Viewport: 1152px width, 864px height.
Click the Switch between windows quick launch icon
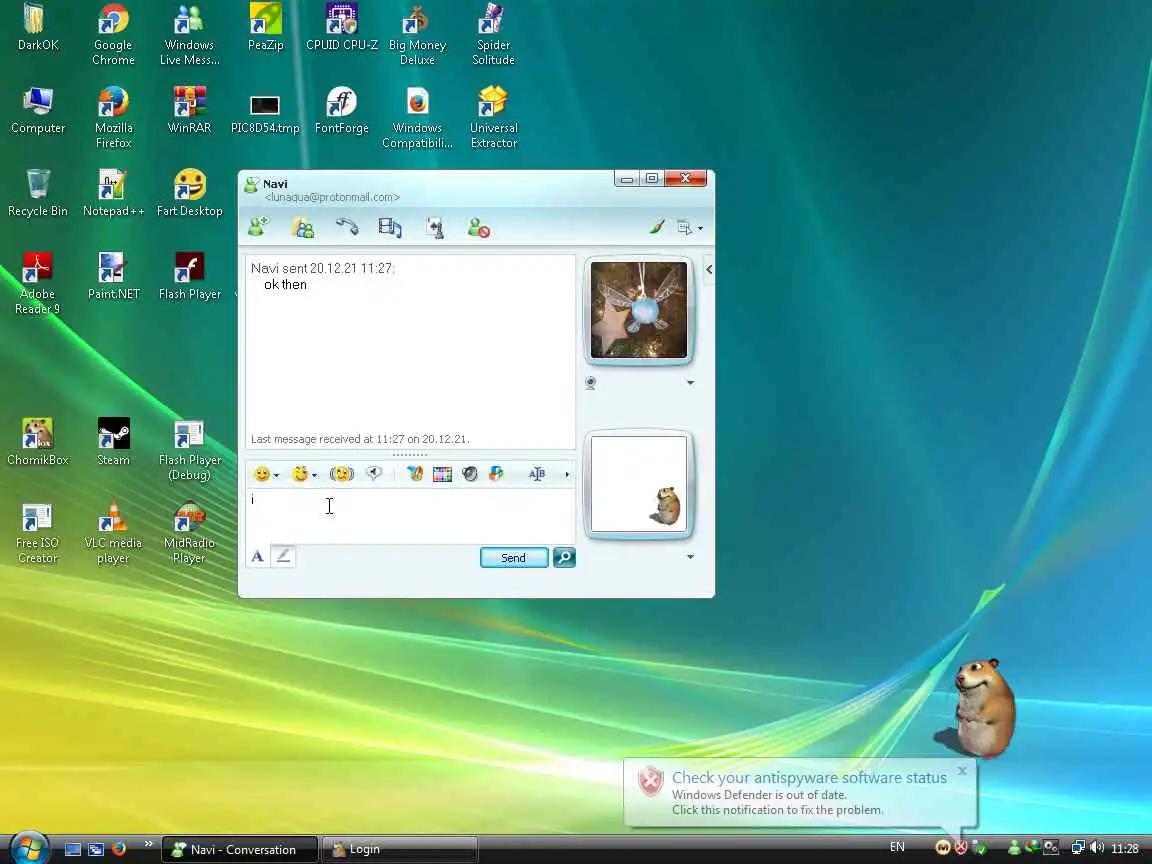(x=96, y=849)
